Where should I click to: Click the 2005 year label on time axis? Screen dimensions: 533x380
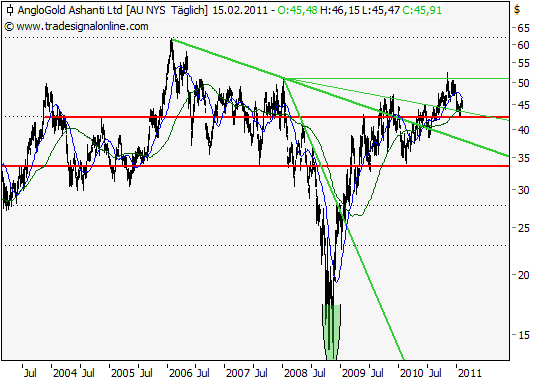pos(123,373)
